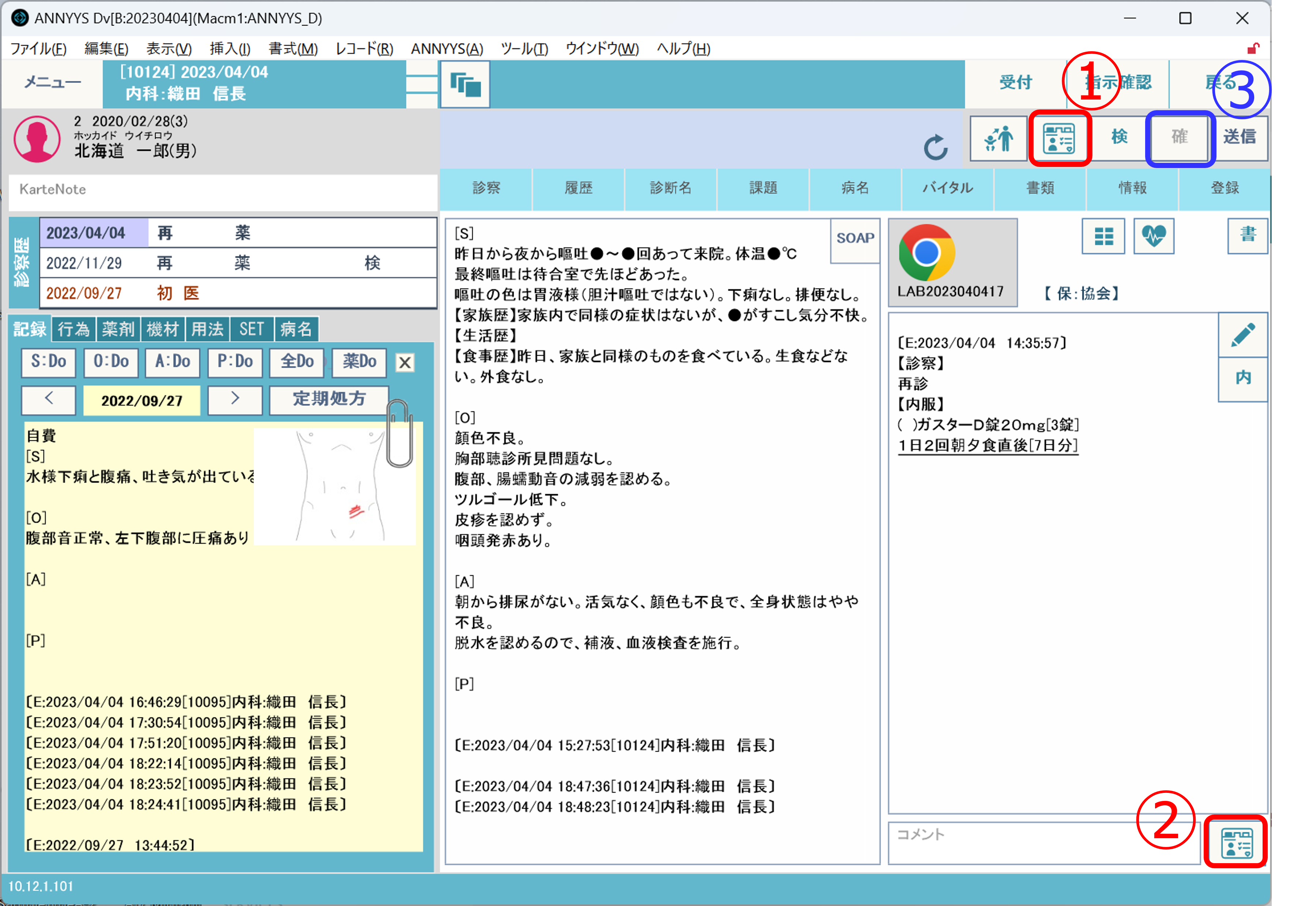Go to previous date with < arrow

pos(49,400)
